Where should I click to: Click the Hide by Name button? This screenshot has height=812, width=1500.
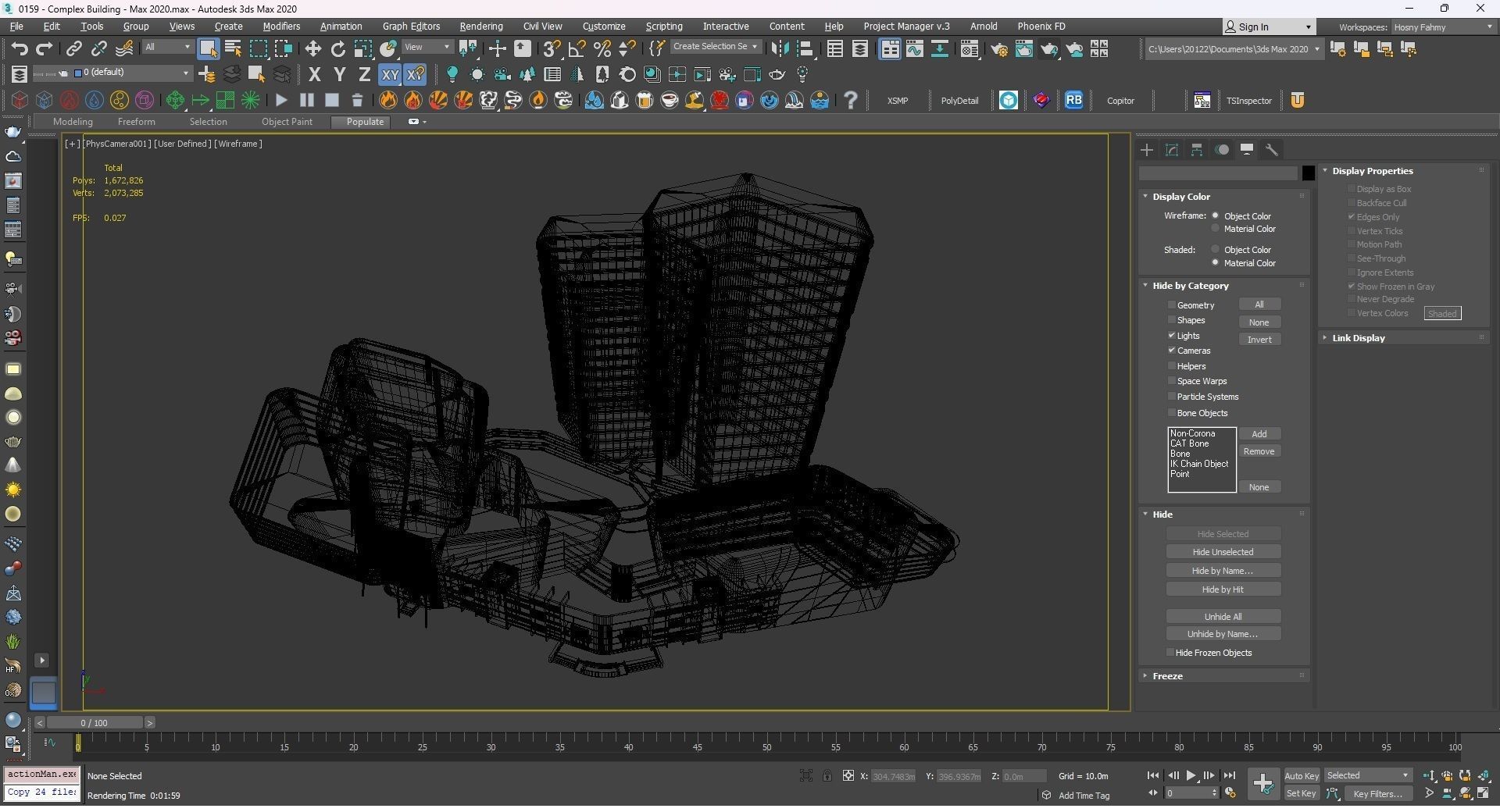point(1223,571)
